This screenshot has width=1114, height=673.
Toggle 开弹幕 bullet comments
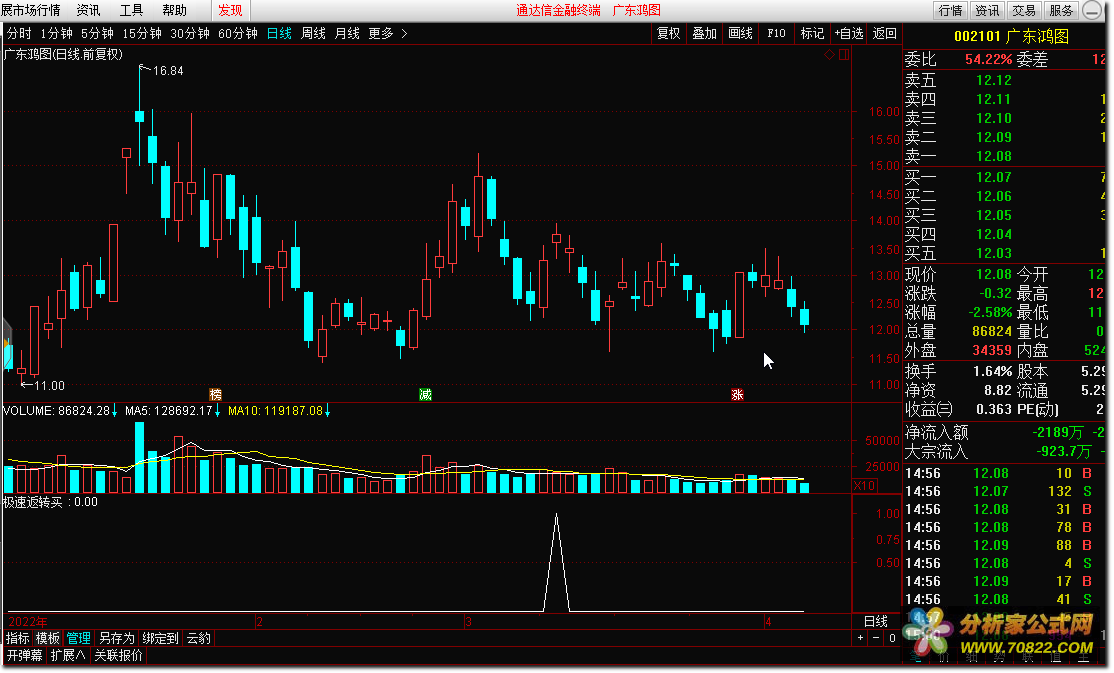[25, 655]
